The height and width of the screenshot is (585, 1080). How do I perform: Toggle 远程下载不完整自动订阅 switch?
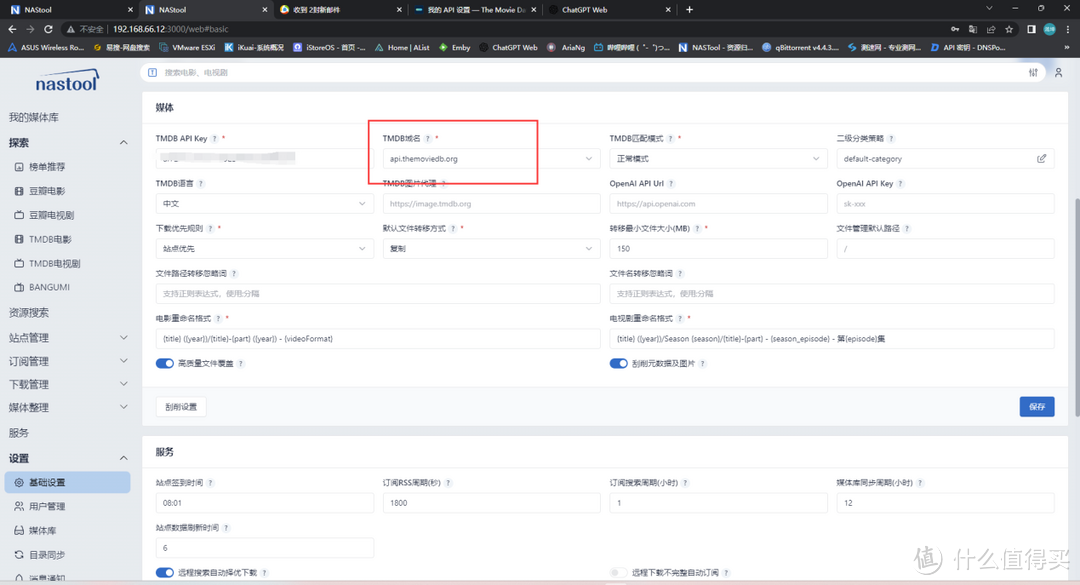pyautogui.click(x=619, y=573)
